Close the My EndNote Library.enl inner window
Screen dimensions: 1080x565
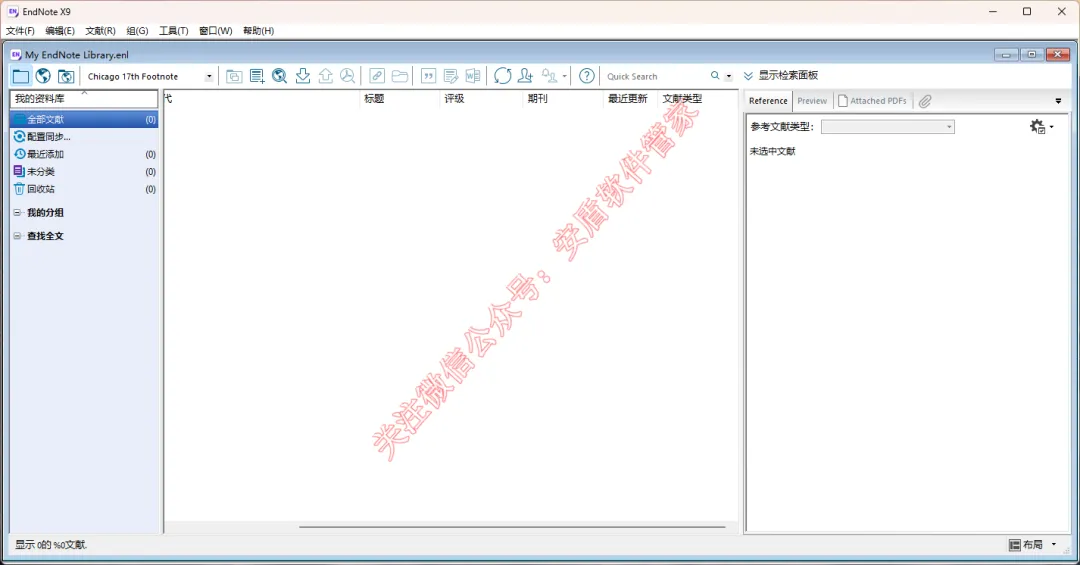[x=1057, y=54]
